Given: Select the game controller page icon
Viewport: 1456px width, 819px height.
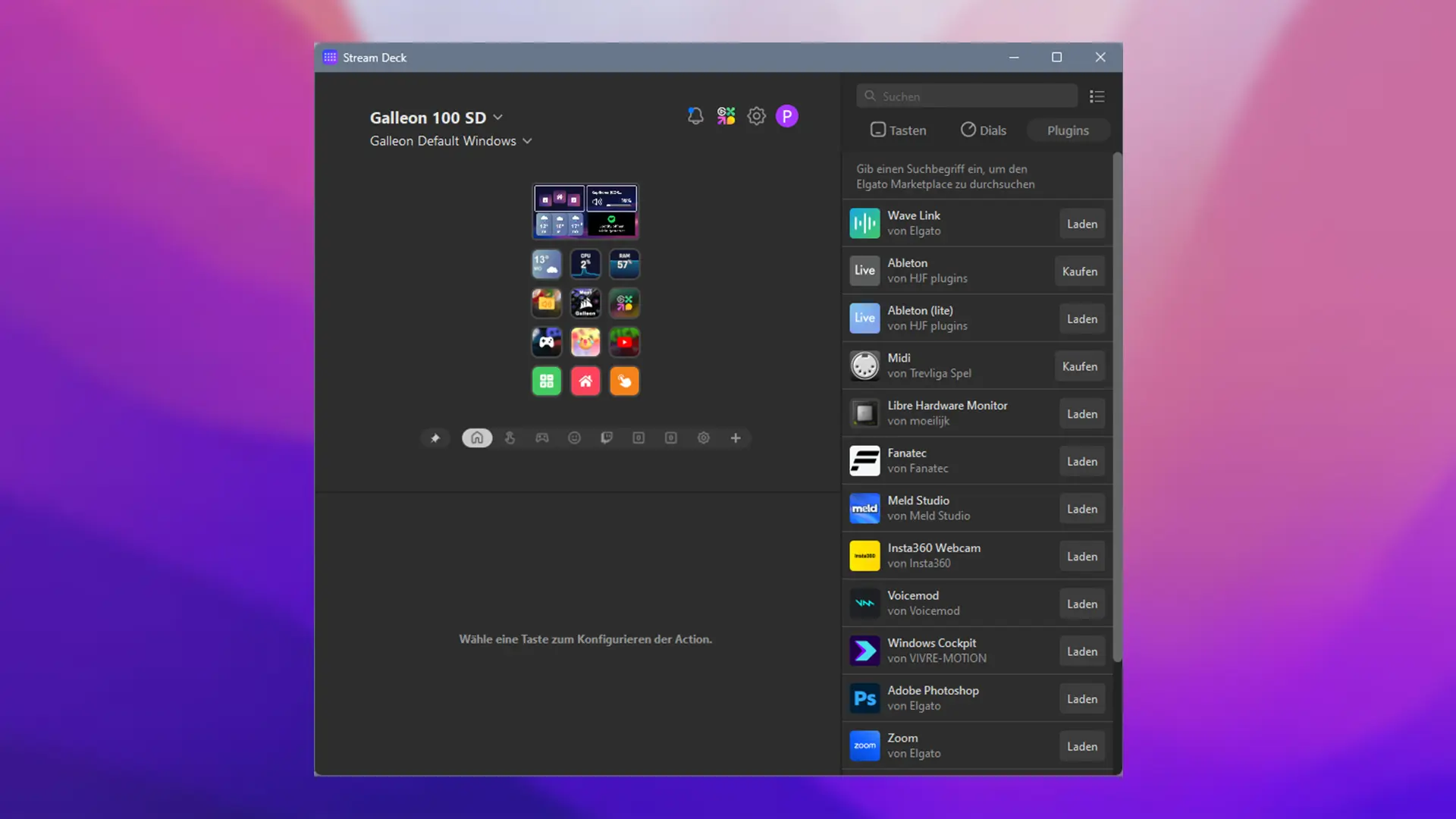Looking at the screenshot, I should tap(541, 438).
